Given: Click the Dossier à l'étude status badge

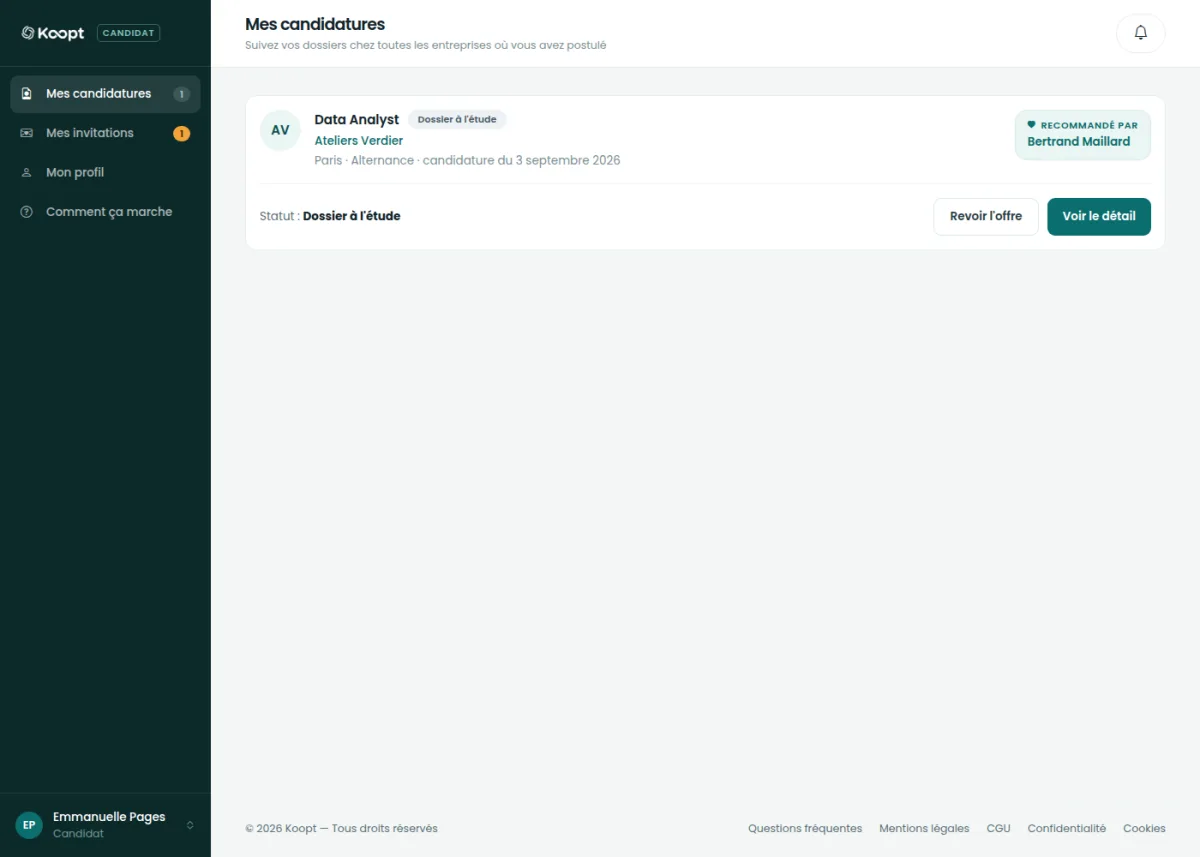Looking at the screenshot, I should pos(457,120).
